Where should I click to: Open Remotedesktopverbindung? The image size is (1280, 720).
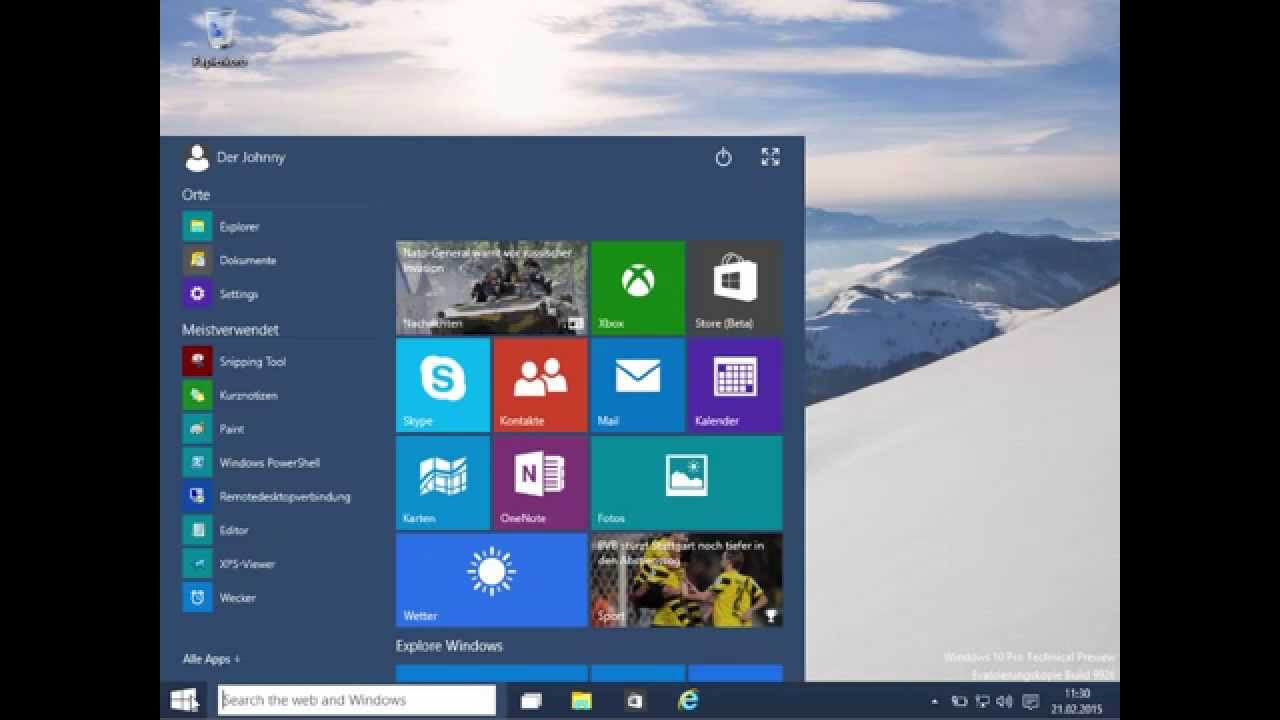click(x=267, y=496)
